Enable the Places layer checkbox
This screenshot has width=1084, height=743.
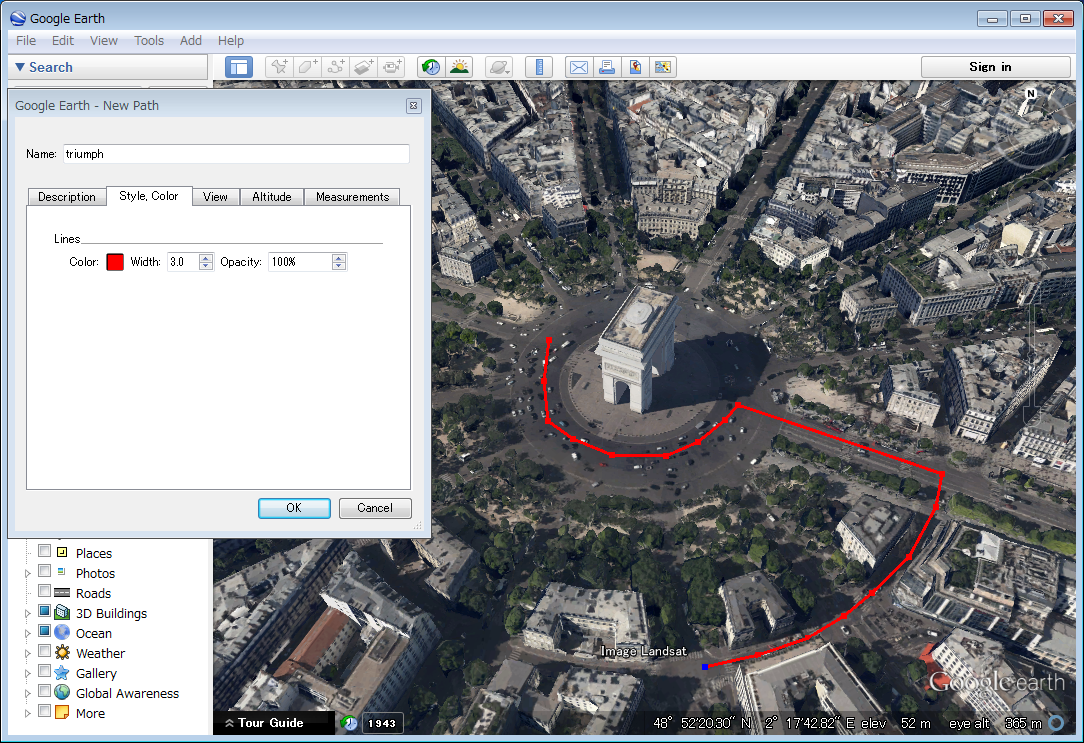45,551
